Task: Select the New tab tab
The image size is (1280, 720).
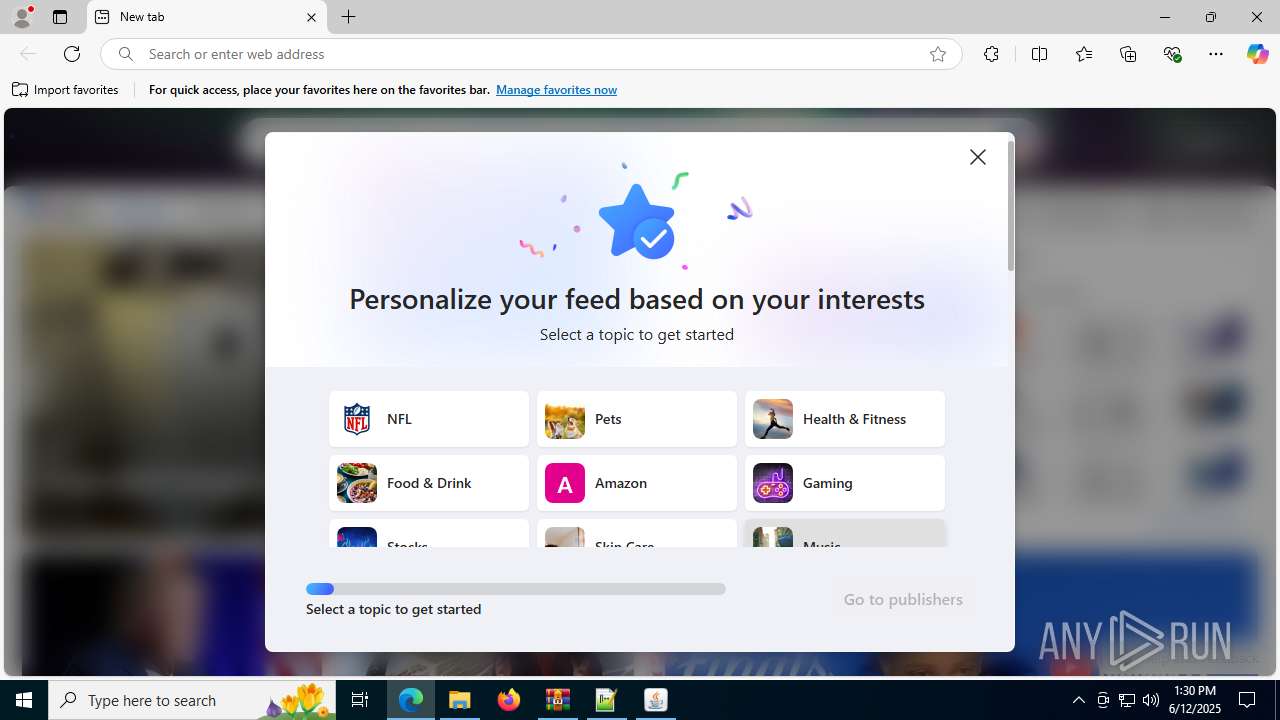Action: (x=207, y=17)
